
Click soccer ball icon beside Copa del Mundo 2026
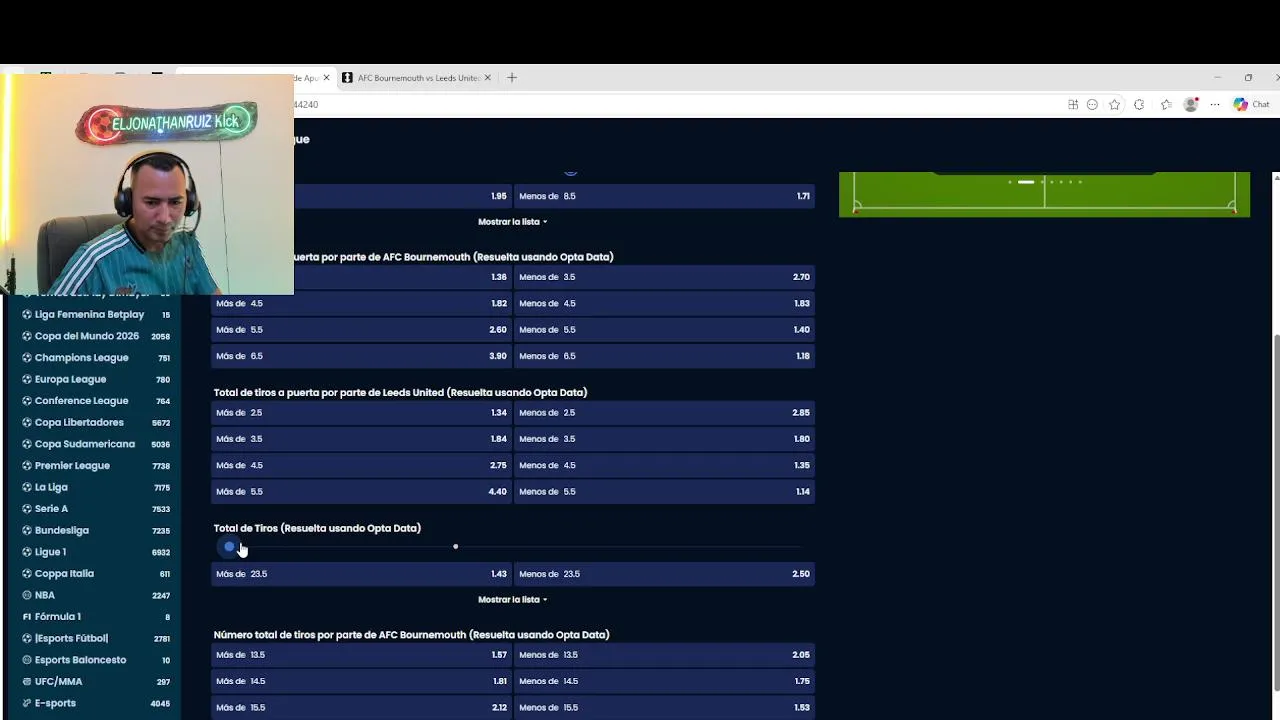27,336
